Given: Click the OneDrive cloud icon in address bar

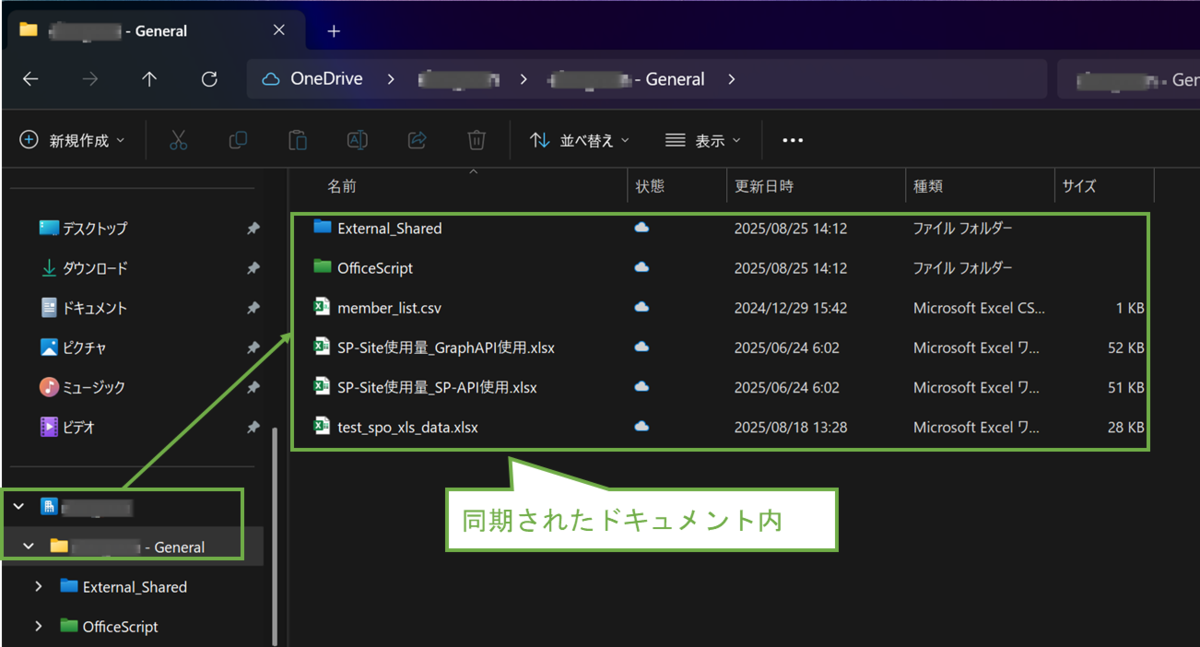Looking at the screenshot, I should pyautogui.click(x=270, y=79).
